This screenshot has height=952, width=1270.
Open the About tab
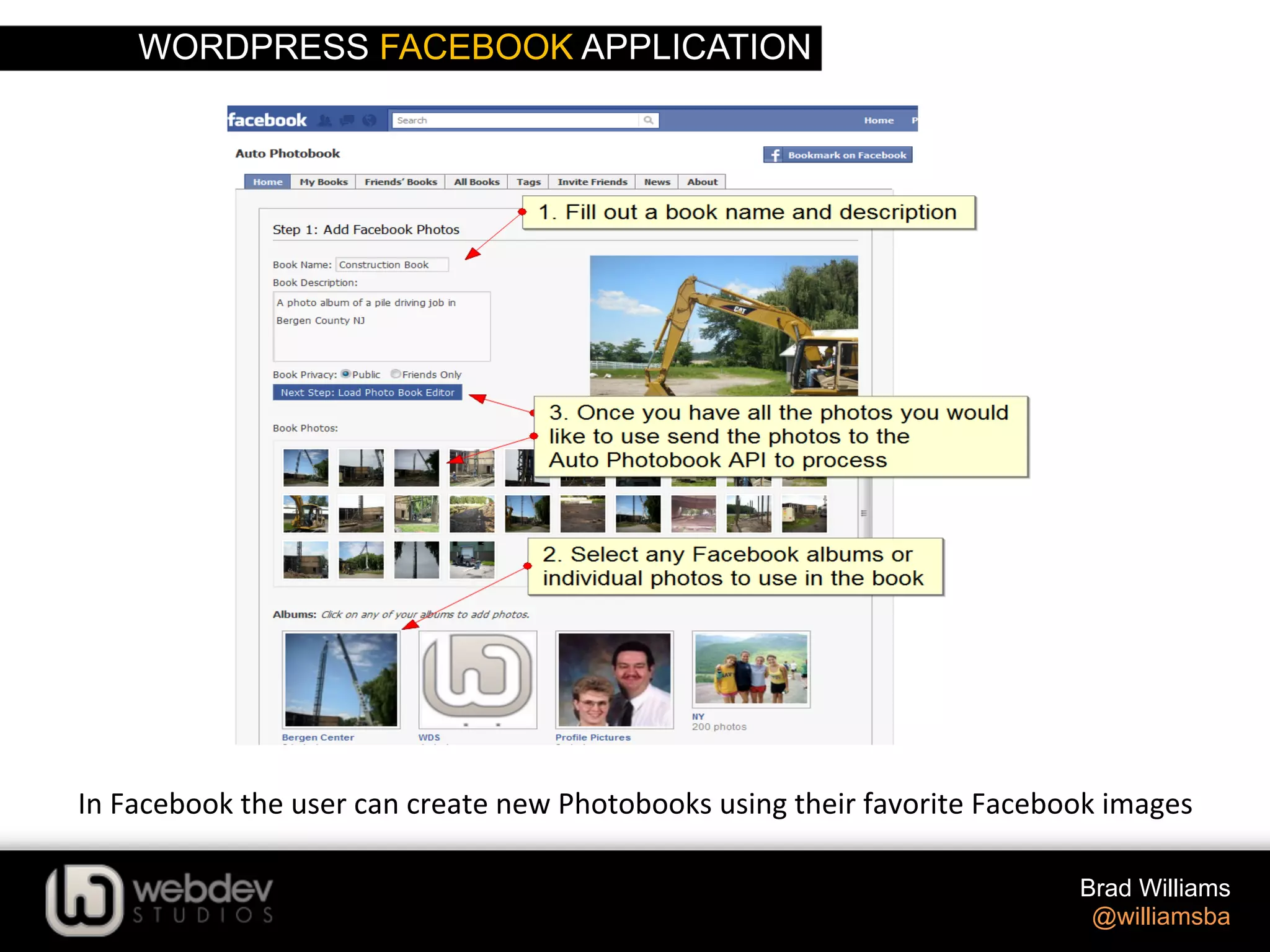[702, 182]
